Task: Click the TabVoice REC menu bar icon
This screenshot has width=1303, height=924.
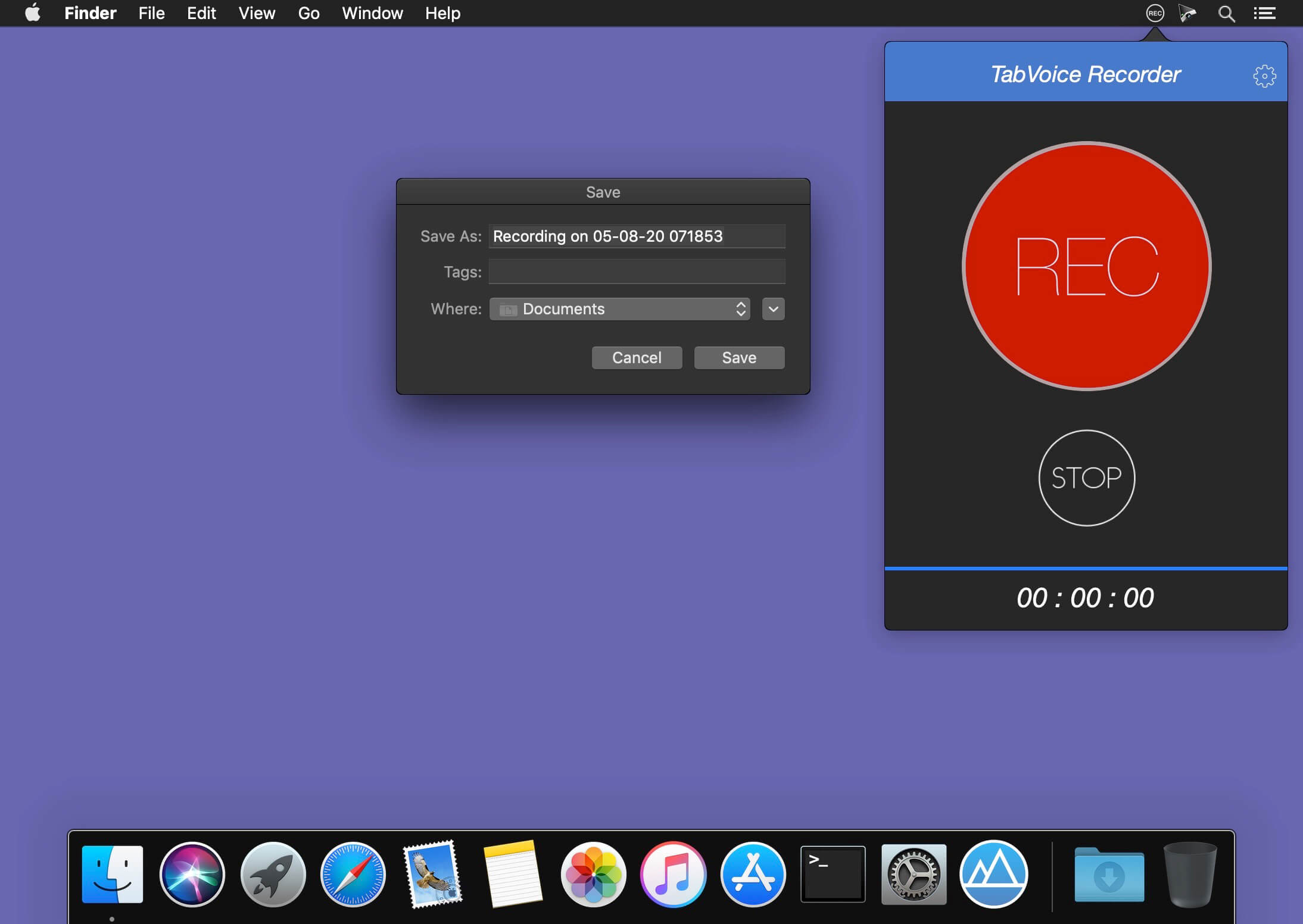Action: (1155, 13)
